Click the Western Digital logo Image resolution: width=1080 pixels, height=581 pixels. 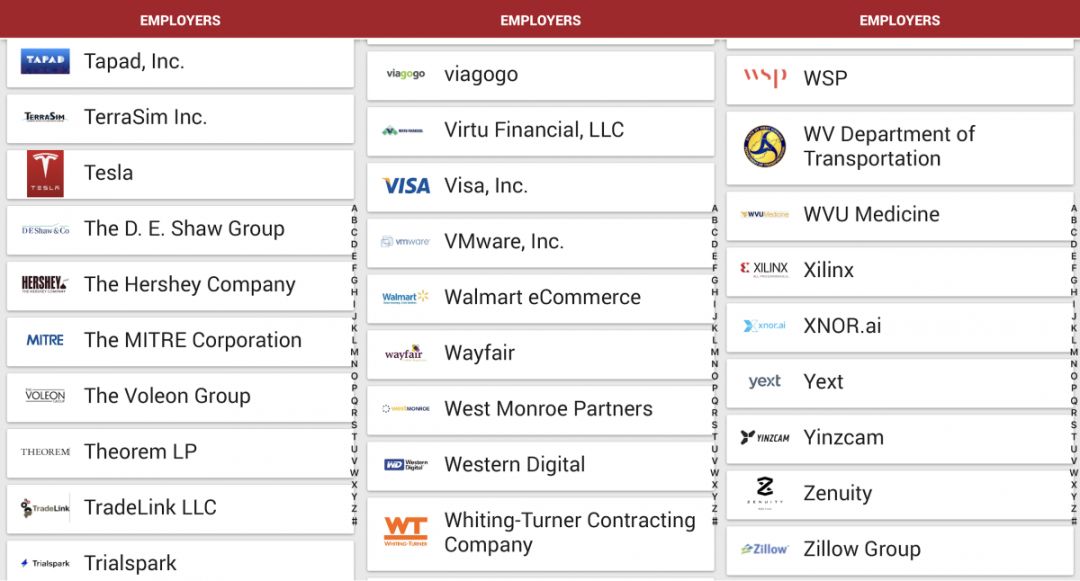click(x=406, y=464)
